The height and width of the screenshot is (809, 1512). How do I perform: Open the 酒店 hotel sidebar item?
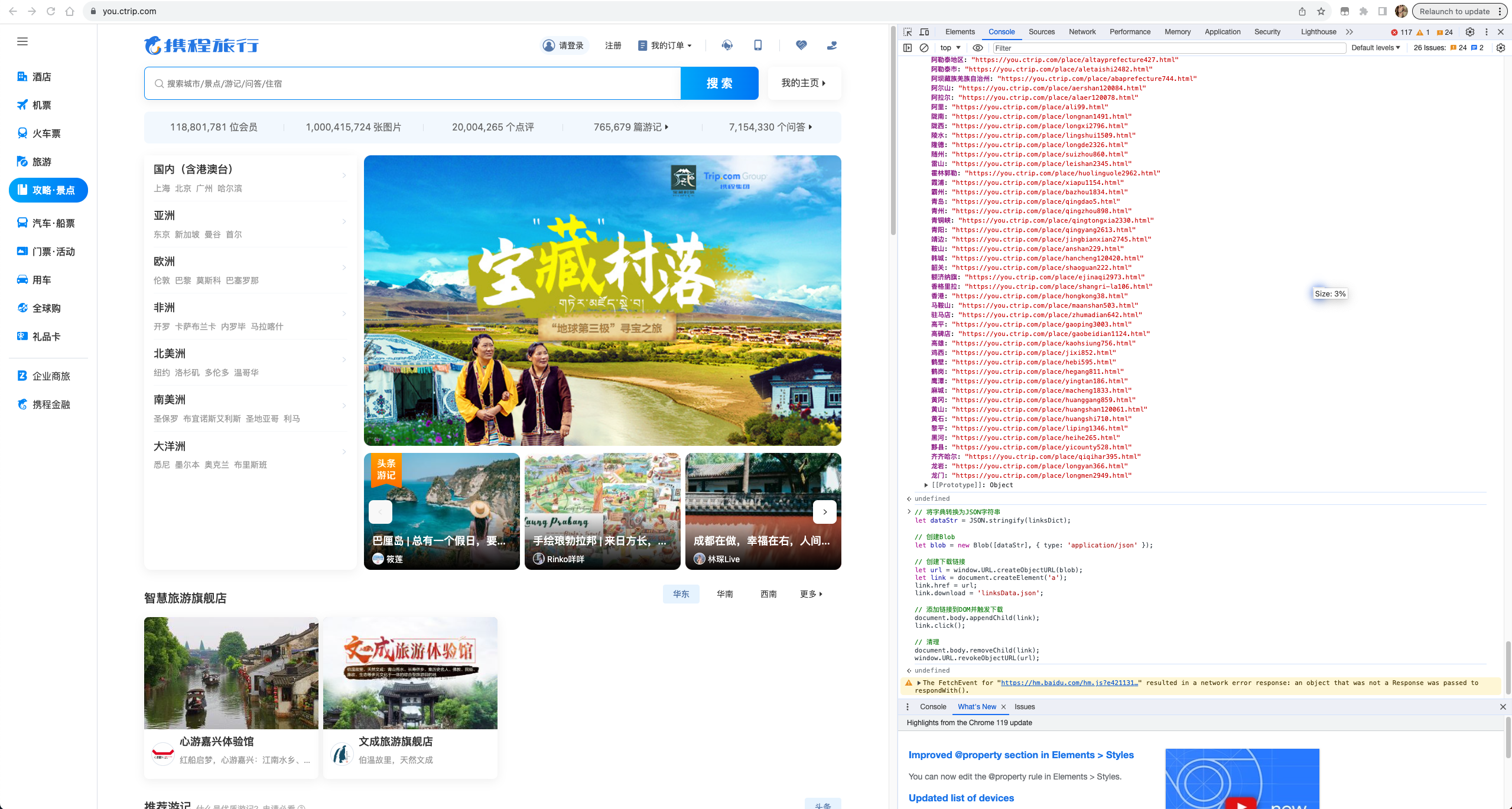coord(34,77)
